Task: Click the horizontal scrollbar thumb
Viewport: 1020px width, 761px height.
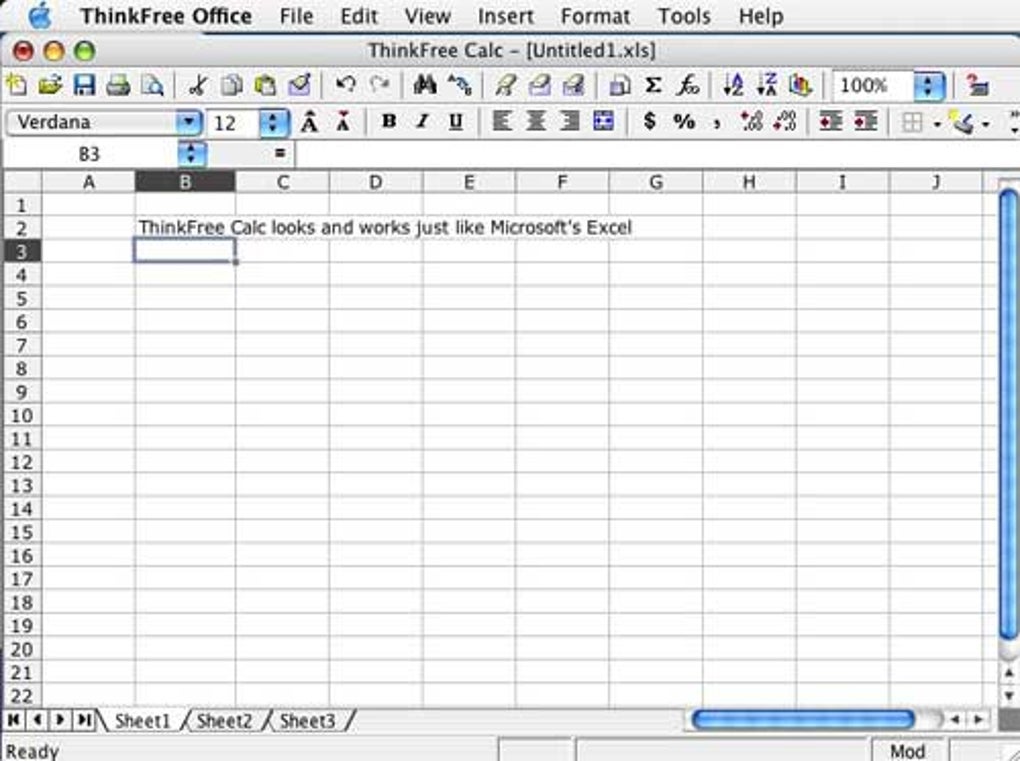Action: [803, 719]
